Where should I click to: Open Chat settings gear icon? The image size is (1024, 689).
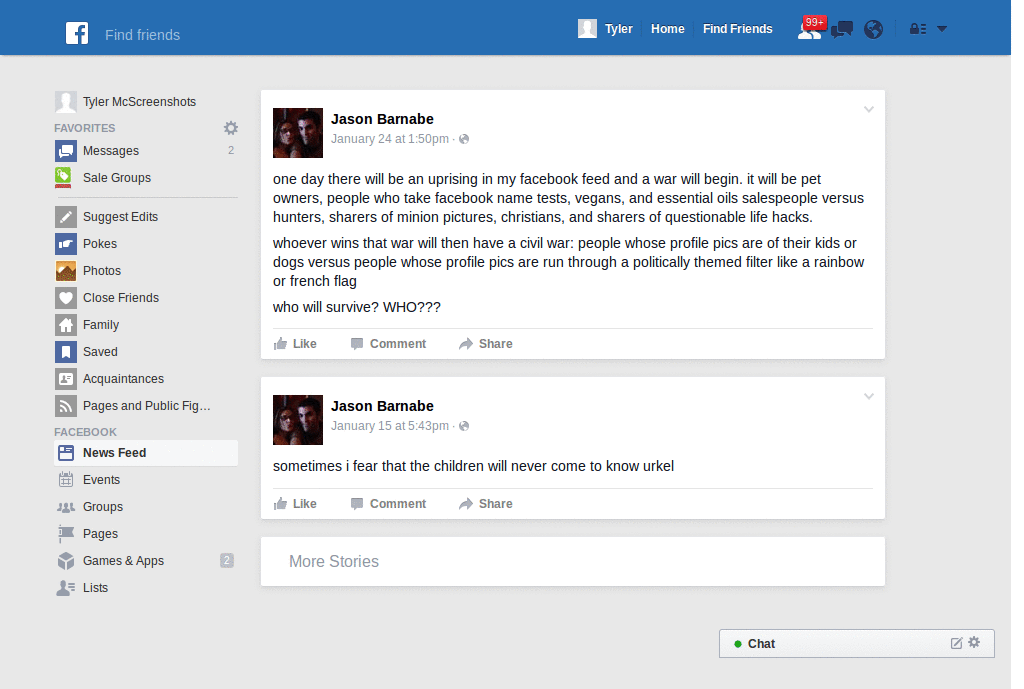click(x=974, y=643)
